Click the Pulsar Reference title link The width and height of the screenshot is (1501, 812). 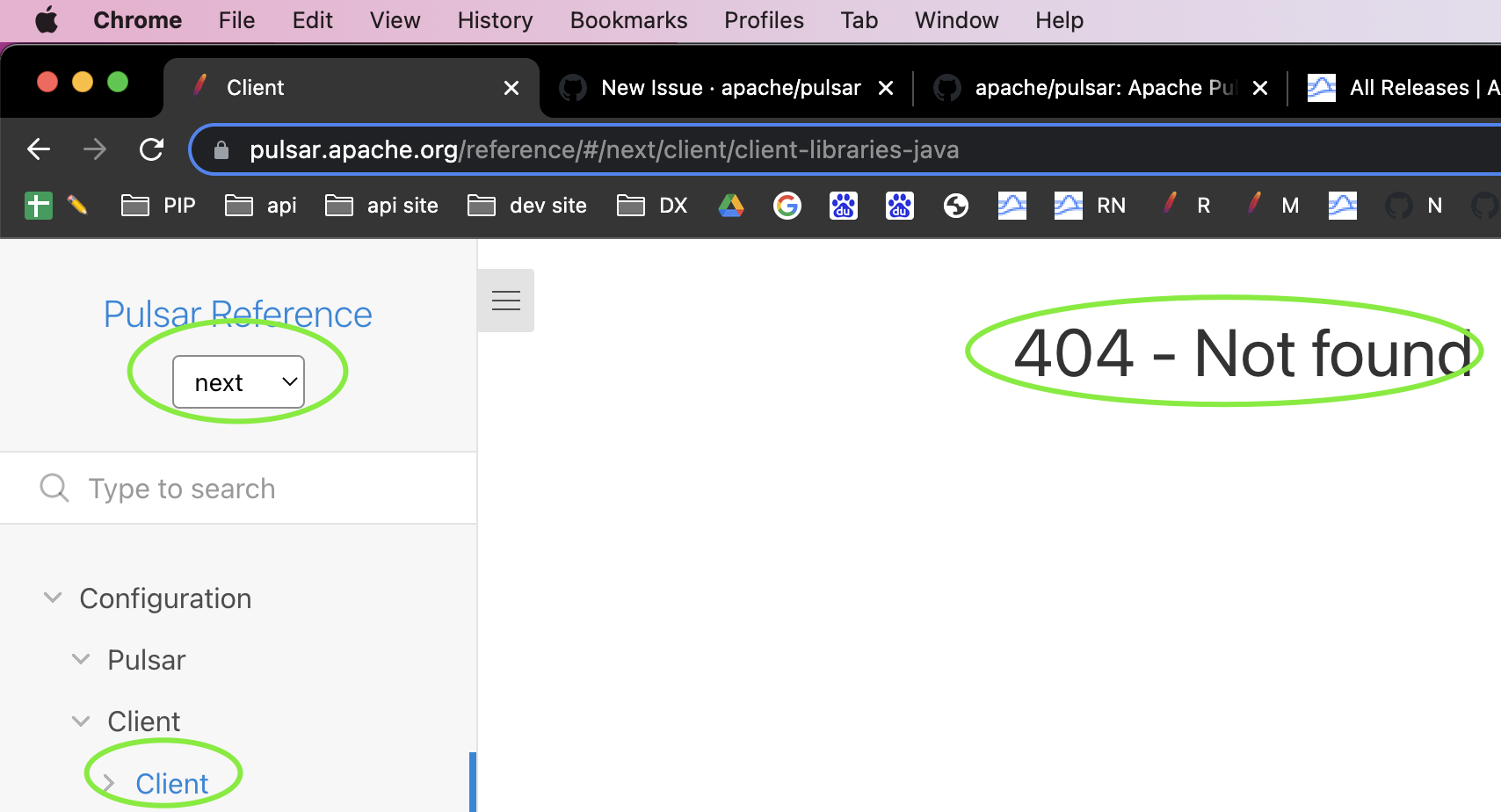[238, 315]
